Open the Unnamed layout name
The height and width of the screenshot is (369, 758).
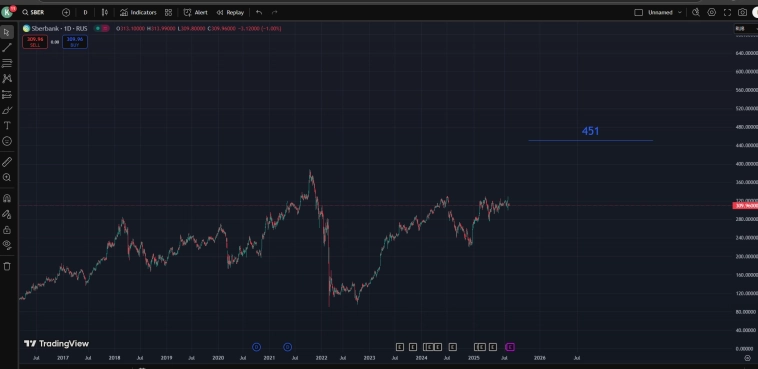coord(660,13)
